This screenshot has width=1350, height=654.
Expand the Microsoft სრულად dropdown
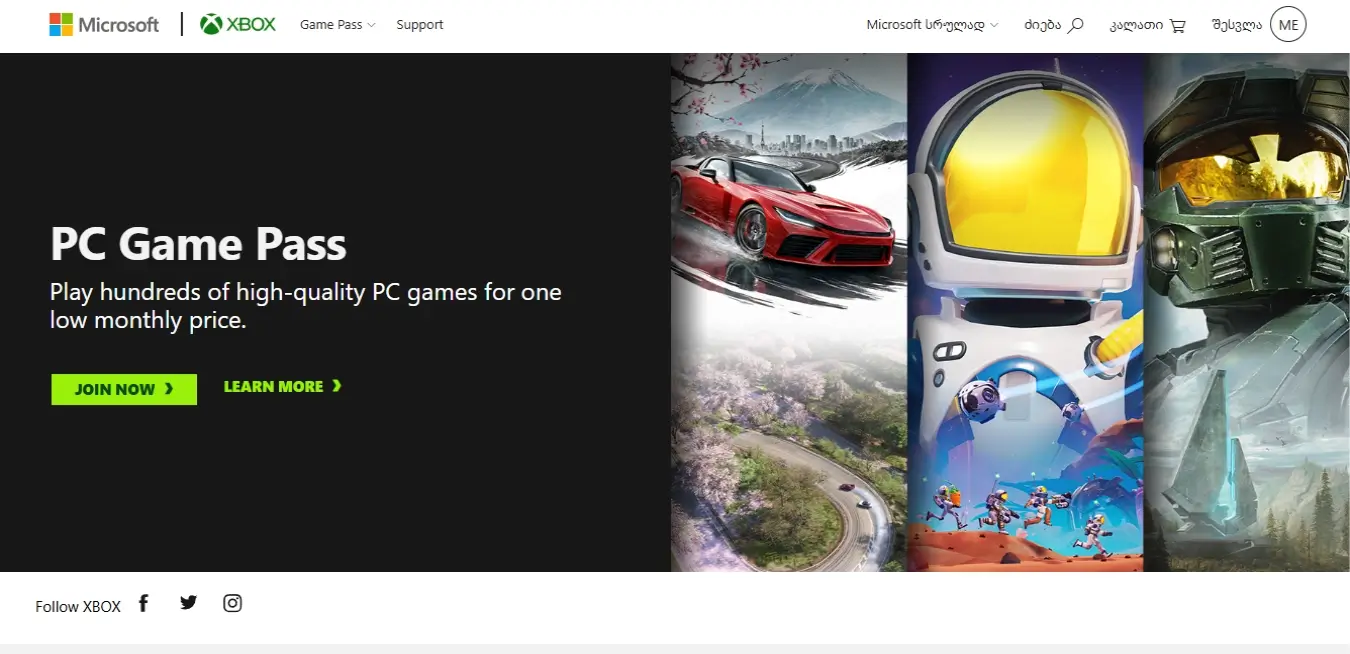932,24
